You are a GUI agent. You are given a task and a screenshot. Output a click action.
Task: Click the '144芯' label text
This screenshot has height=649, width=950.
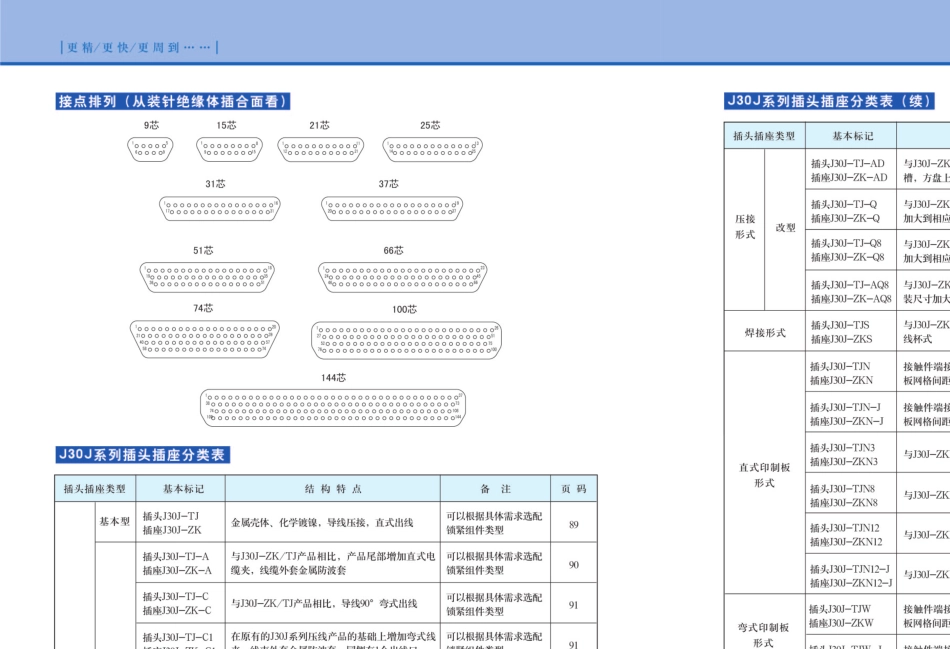point(333,378)
